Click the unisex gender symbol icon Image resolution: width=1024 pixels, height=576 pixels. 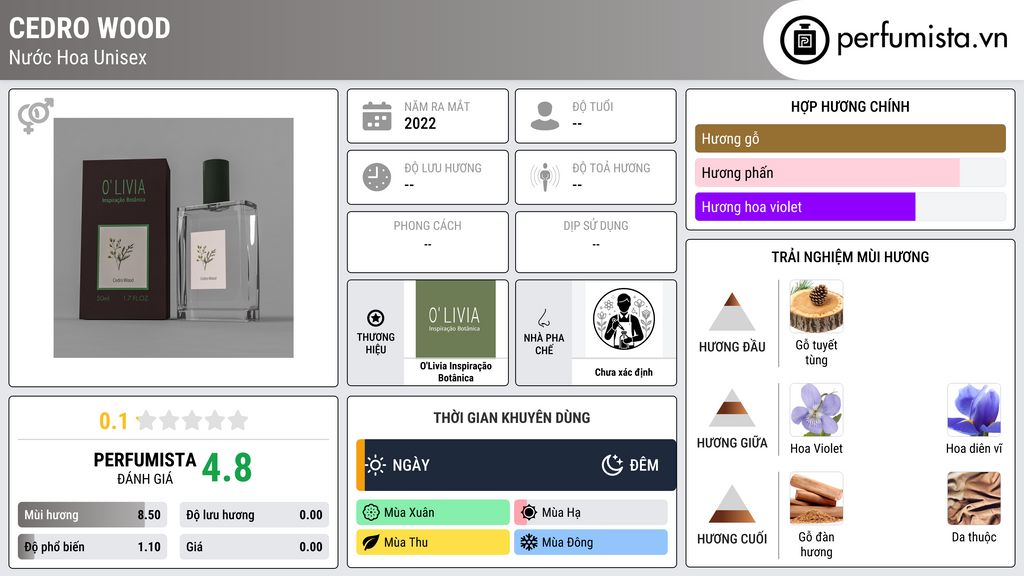tap(36, 116)
